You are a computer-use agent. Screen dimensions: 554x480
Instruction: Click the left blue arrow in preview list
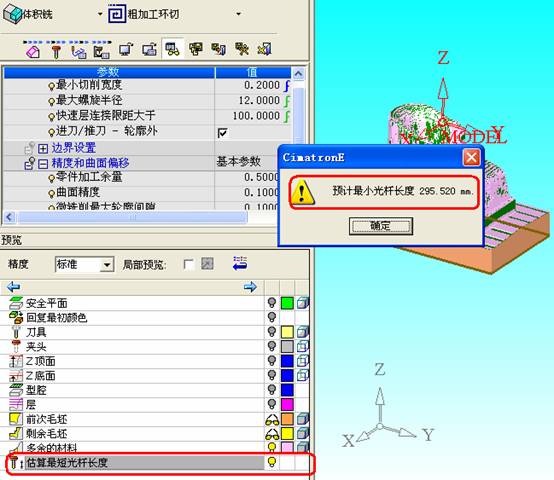[13, 287]
